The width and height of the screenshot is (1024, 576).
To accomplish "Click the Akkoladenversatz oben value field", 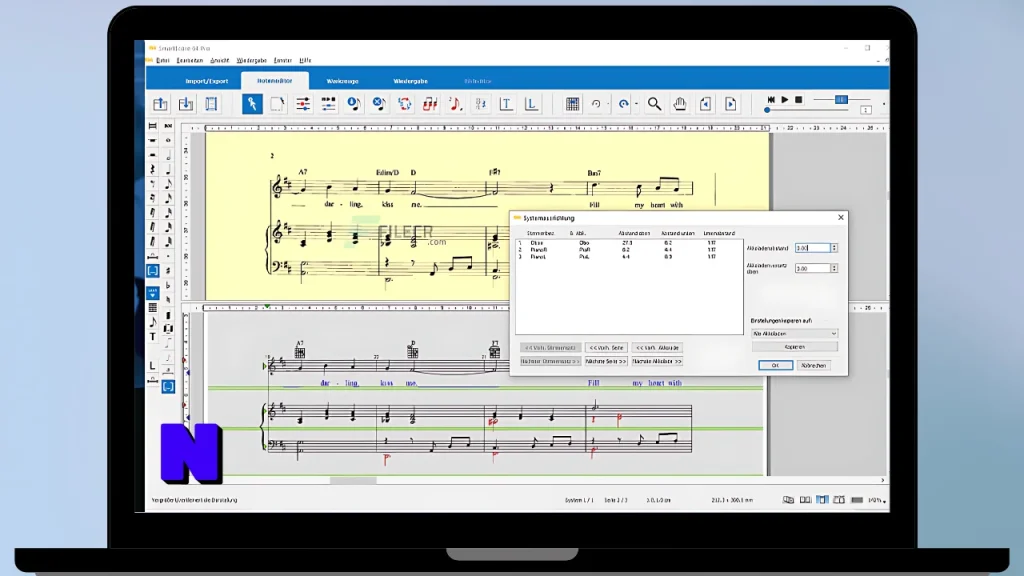I will [x=812, y=268].
